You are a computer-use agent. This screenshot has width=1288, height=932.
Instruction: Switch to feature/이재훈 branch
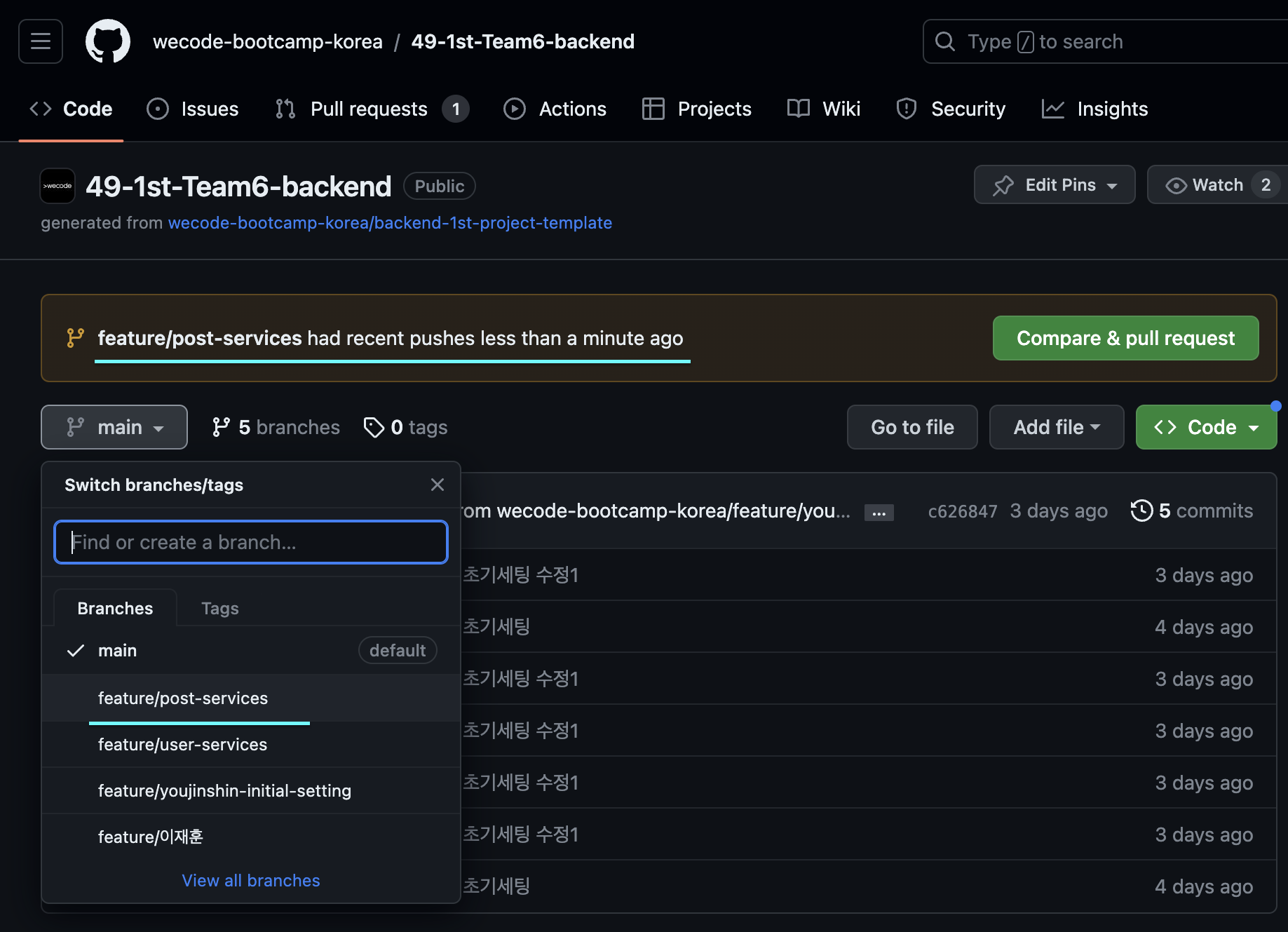(x=251, y=837)
